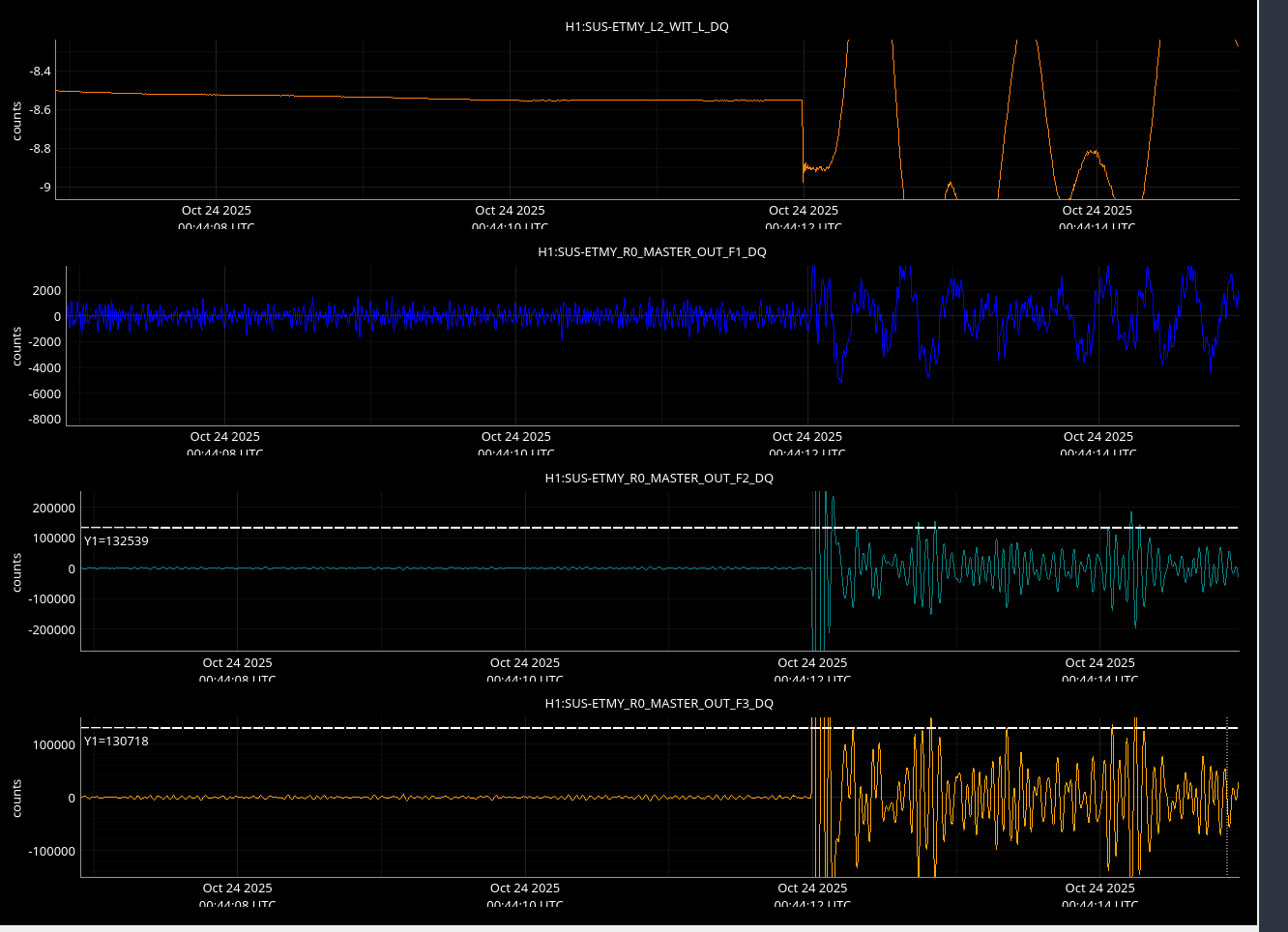Click the counts axis label of F1 plot
This screenshot has height=932, width=1288.
click(x=17, y=346)
